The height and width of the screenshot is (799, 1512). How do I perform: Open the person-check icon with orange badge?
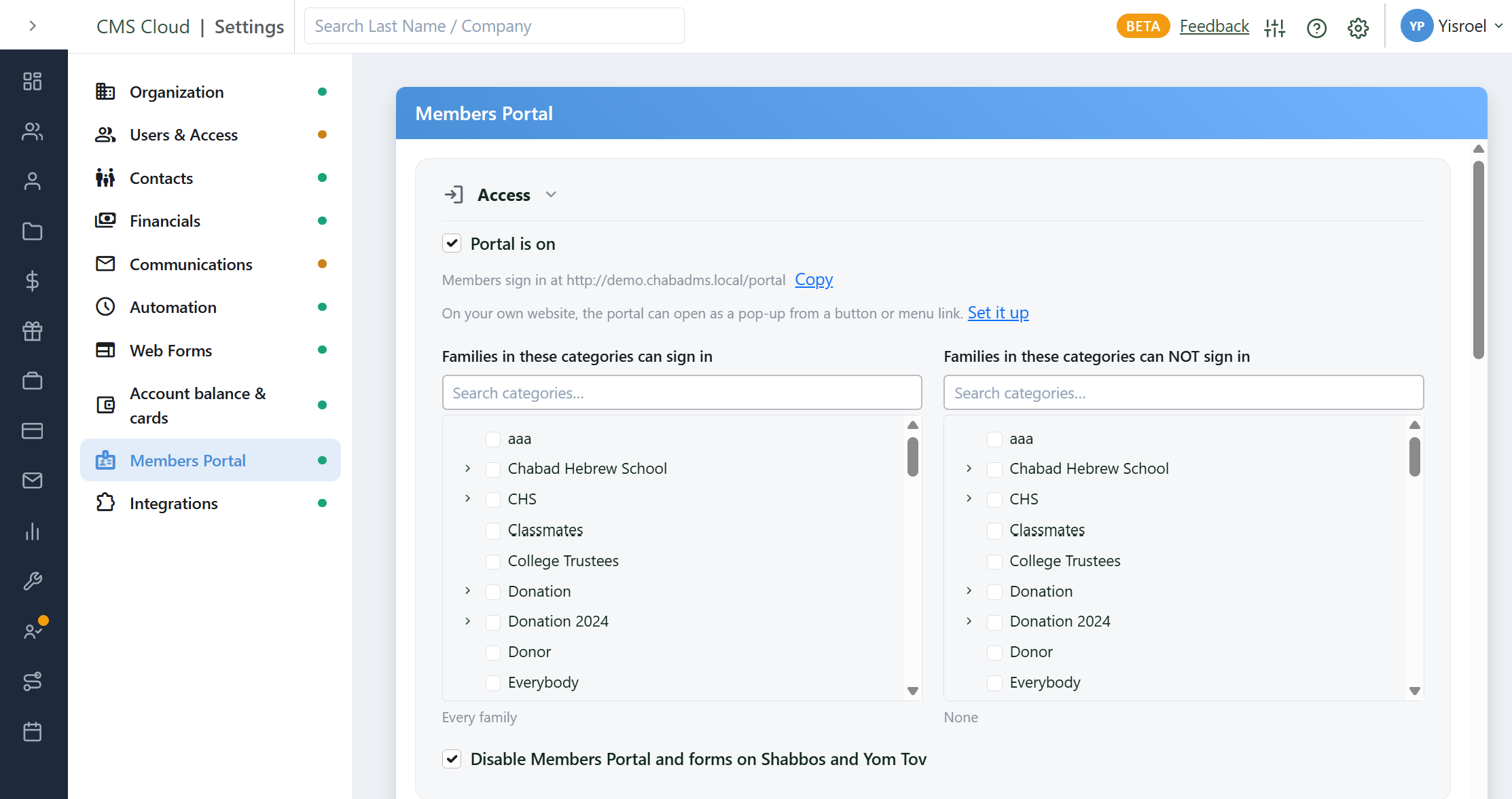click(33, 631)
